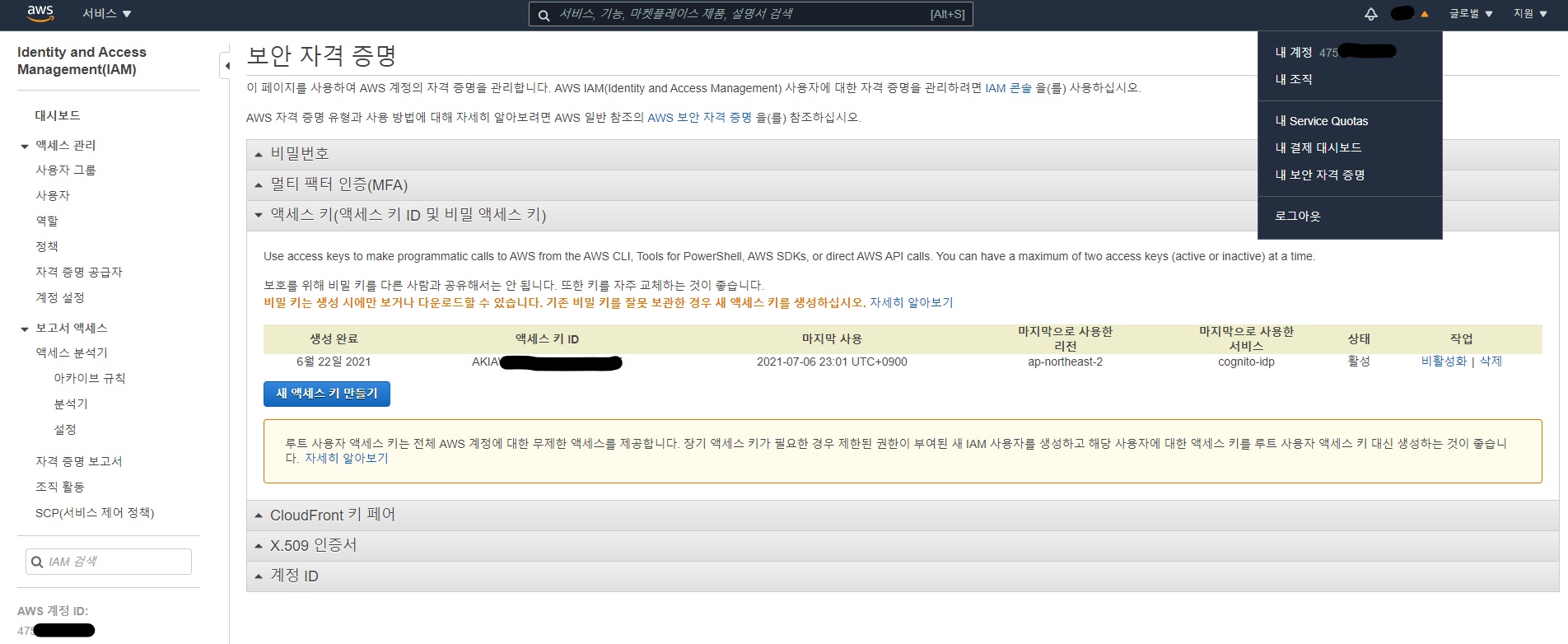The width and height of the screenshot is (1568, 644).
Task: Collapse the 액세스 키 section
Action: tap(903, 215)
